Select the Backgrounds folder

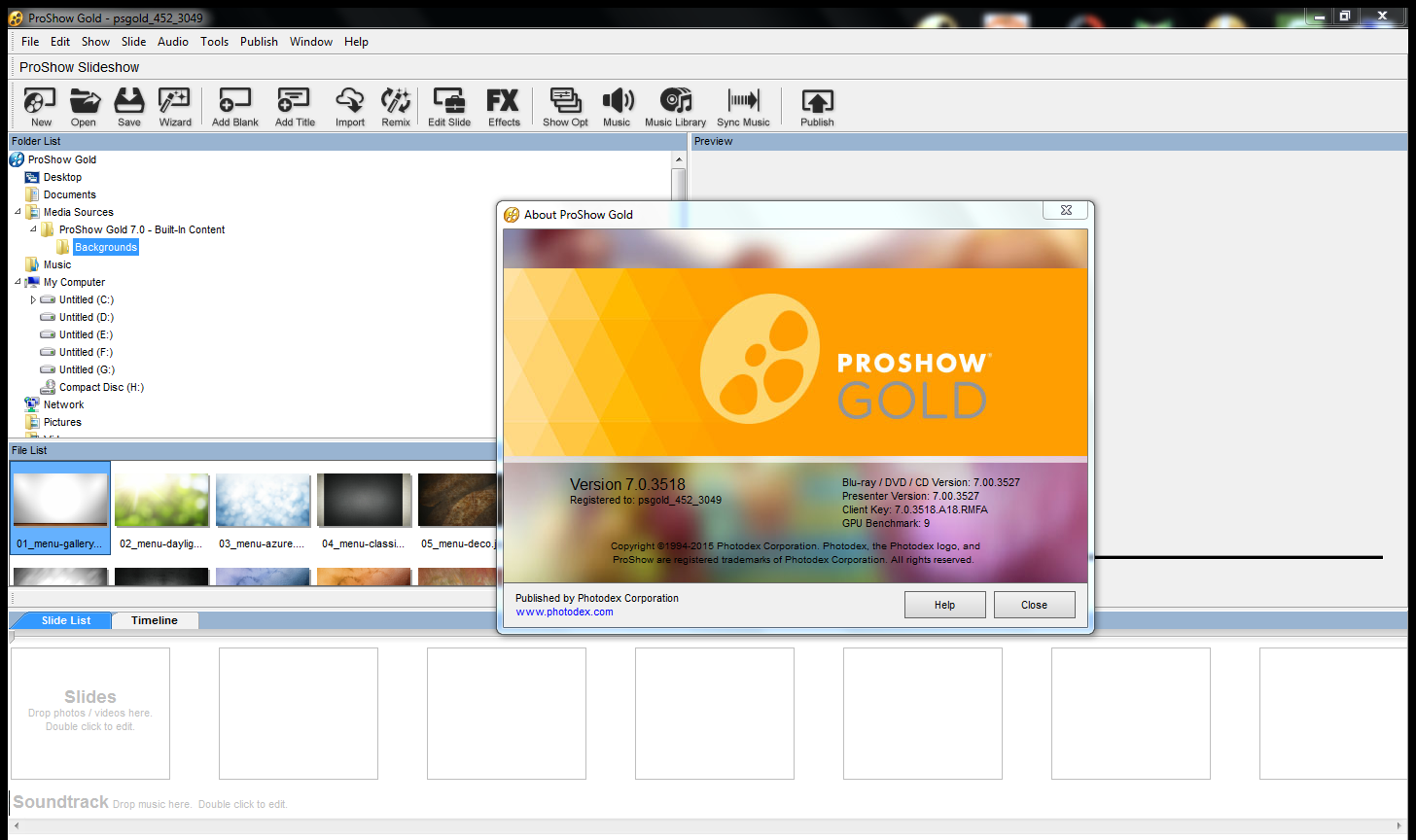coord(106,247)
